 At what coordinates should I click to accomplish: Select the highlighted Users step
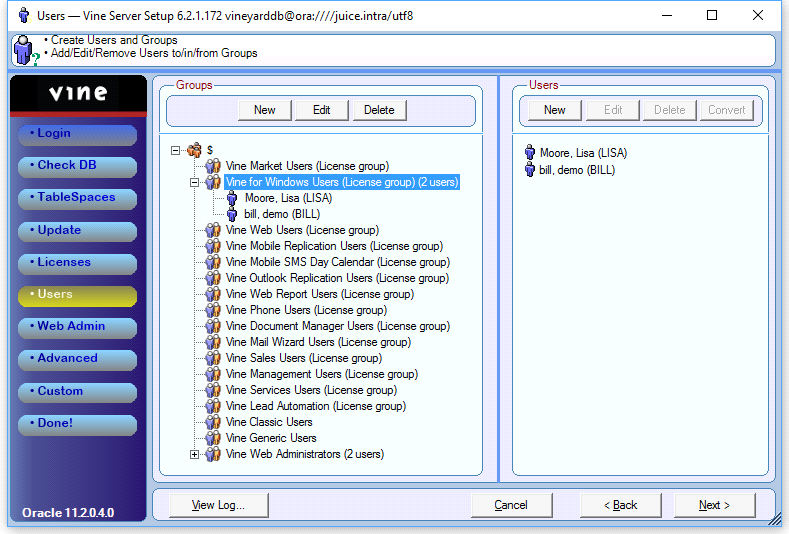click(x=77, y=295)
